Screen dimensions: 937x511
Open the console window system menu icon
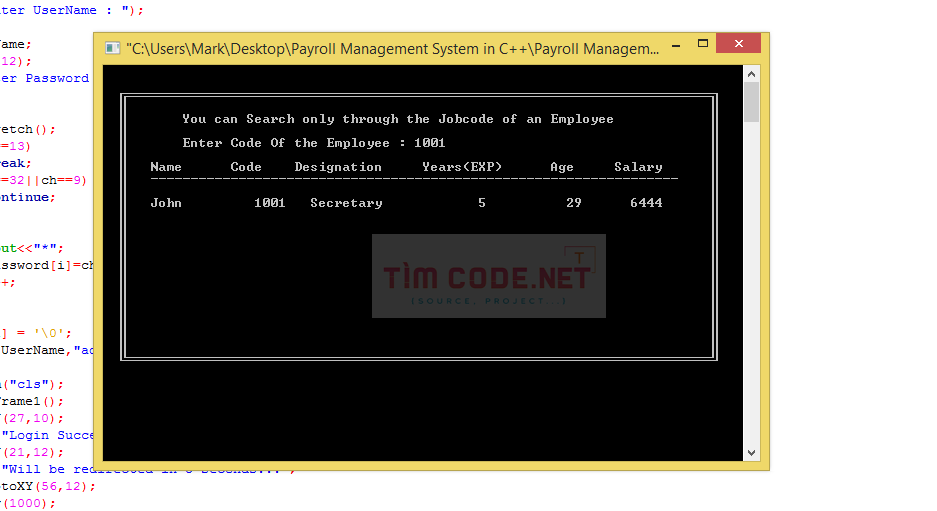[x=112, y=48]
